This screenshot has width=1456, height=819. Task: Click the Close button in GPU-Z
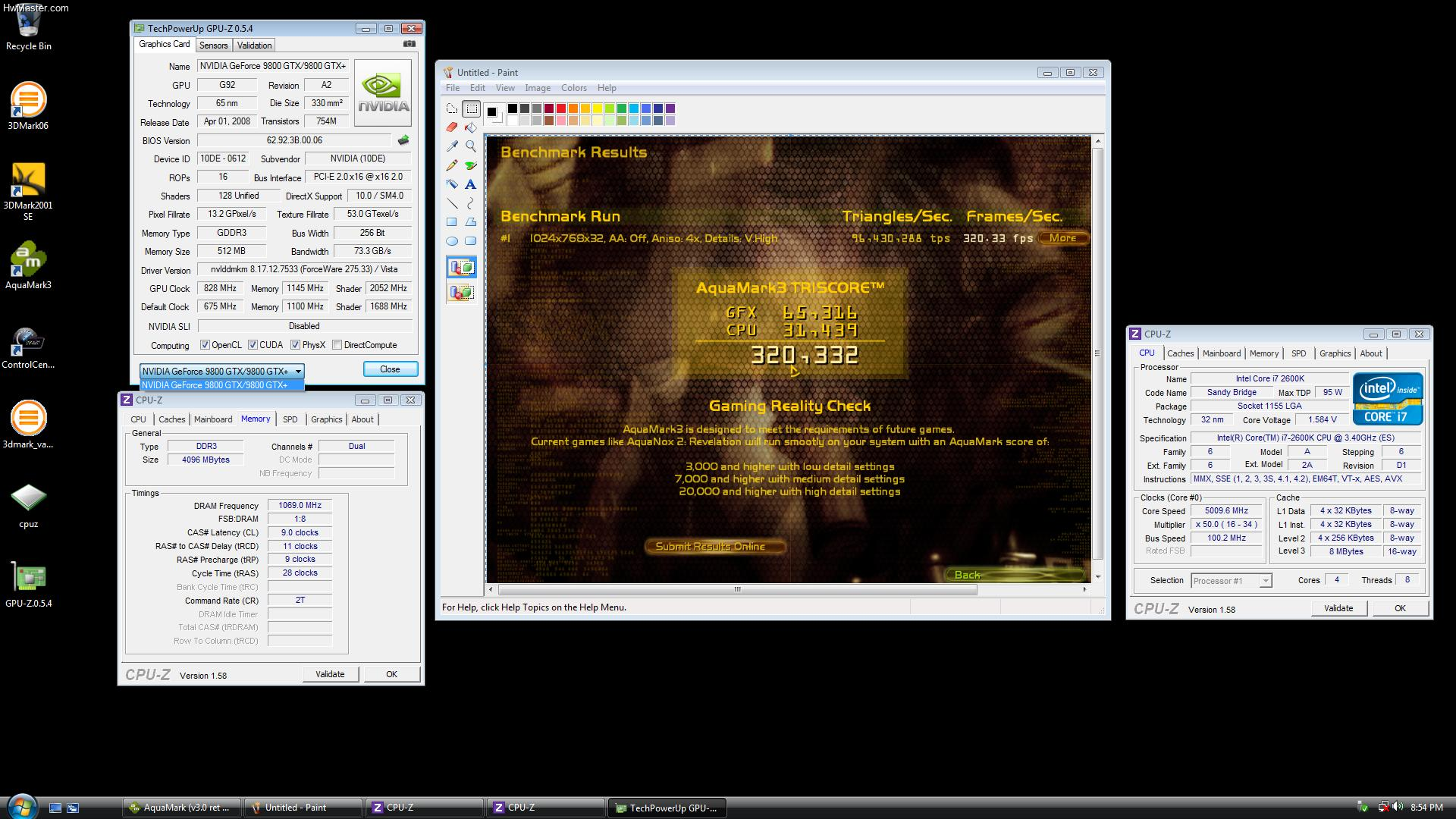(x=390, y=369)
